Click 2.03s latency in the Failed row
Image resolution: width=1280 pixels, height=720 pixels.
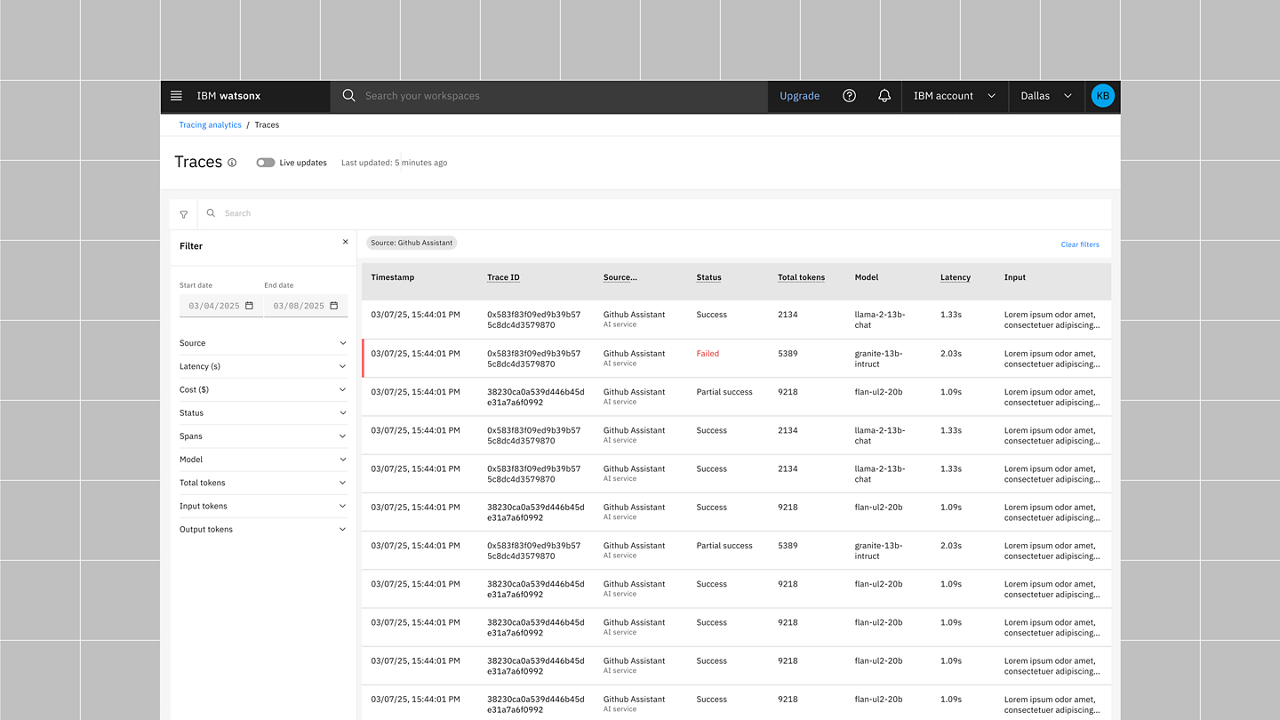tap(951, 354)
